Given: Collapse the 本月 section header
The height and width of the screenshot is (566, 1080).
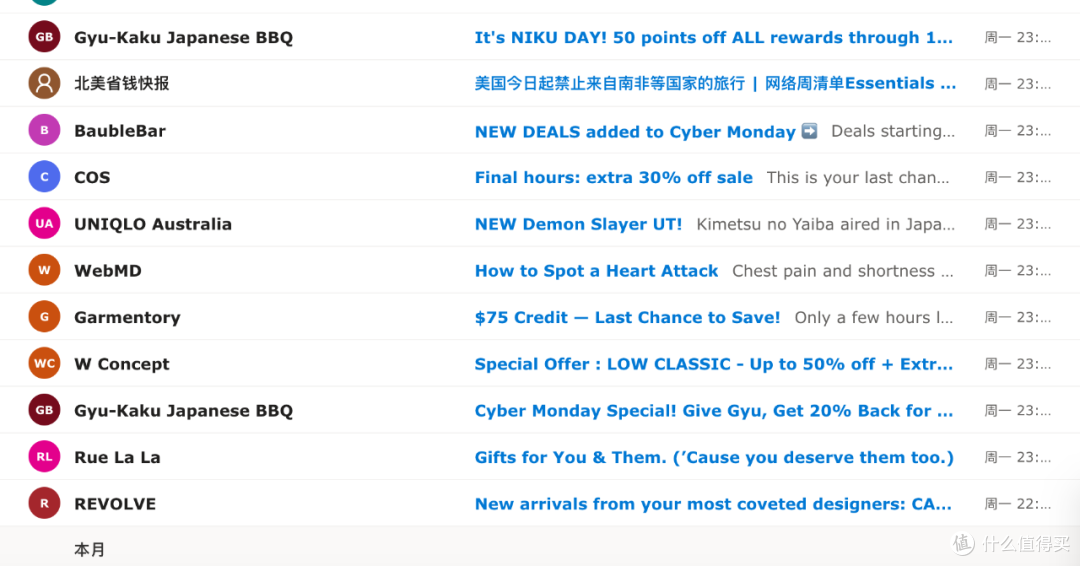Looking at the screenshot, I should point(89,549).
